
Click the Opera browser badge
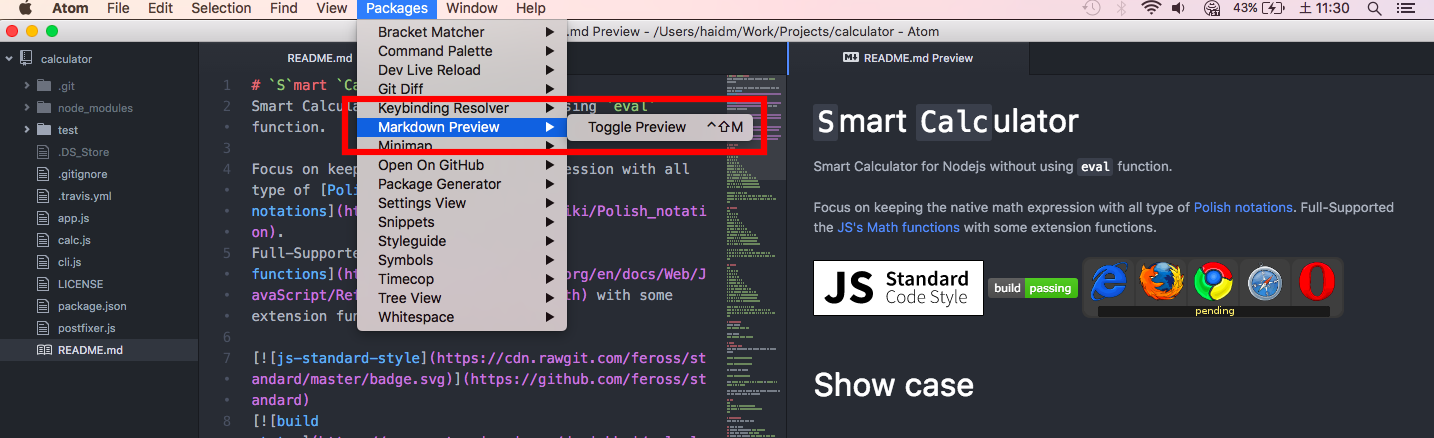[1315, 283]
